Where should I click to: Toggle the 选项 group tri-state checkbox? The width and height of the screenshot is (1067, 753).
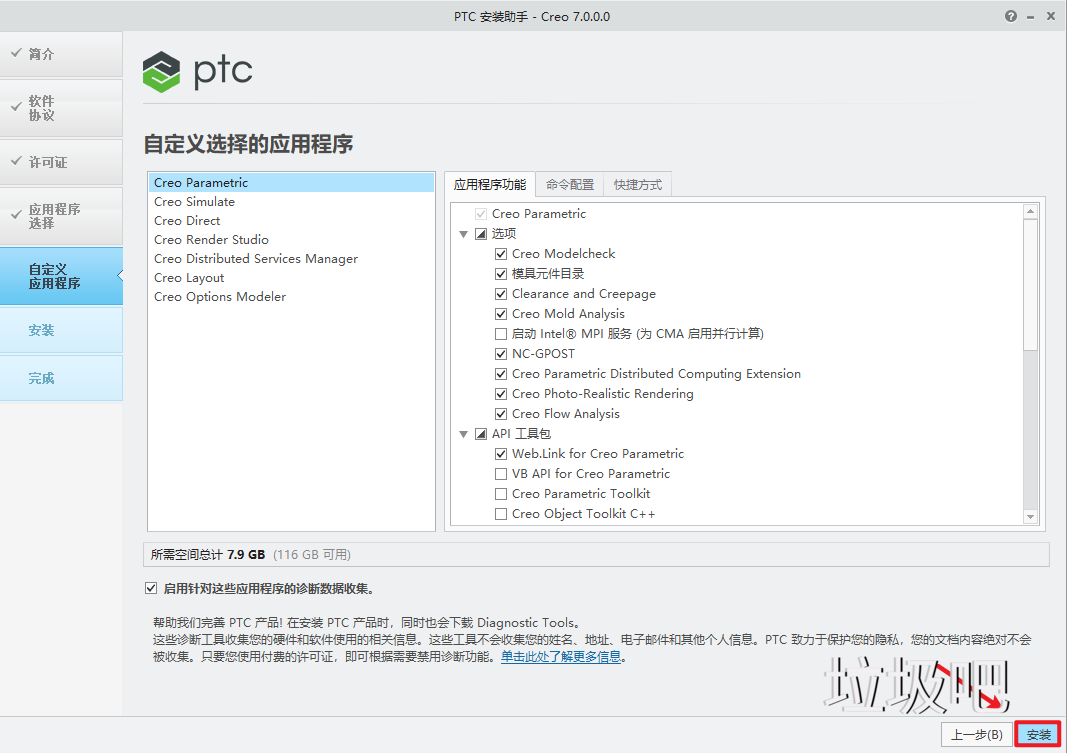pos(481,234)
